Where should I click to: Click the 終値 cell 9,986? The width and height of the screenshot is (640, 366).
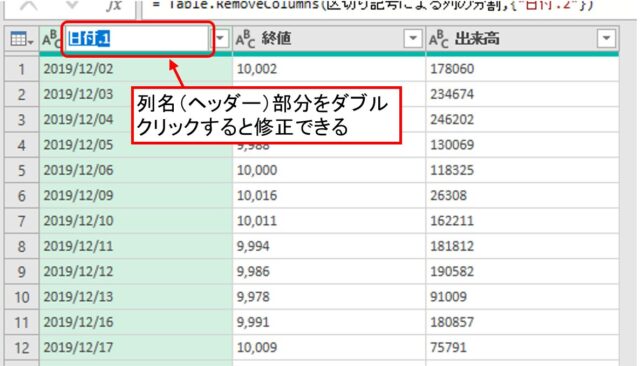coord(329,271)
